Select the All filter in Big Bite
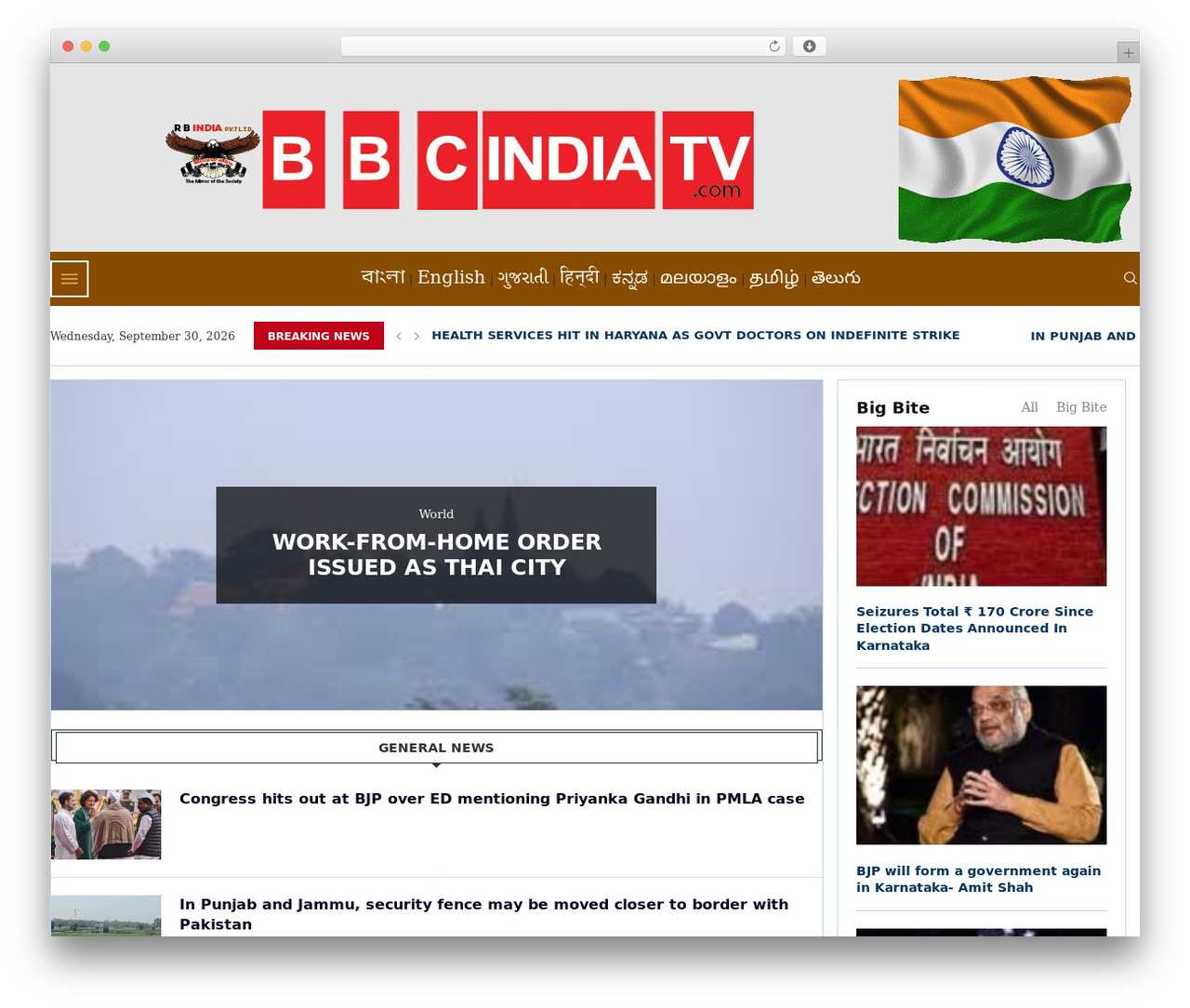 coord(1029,407)
